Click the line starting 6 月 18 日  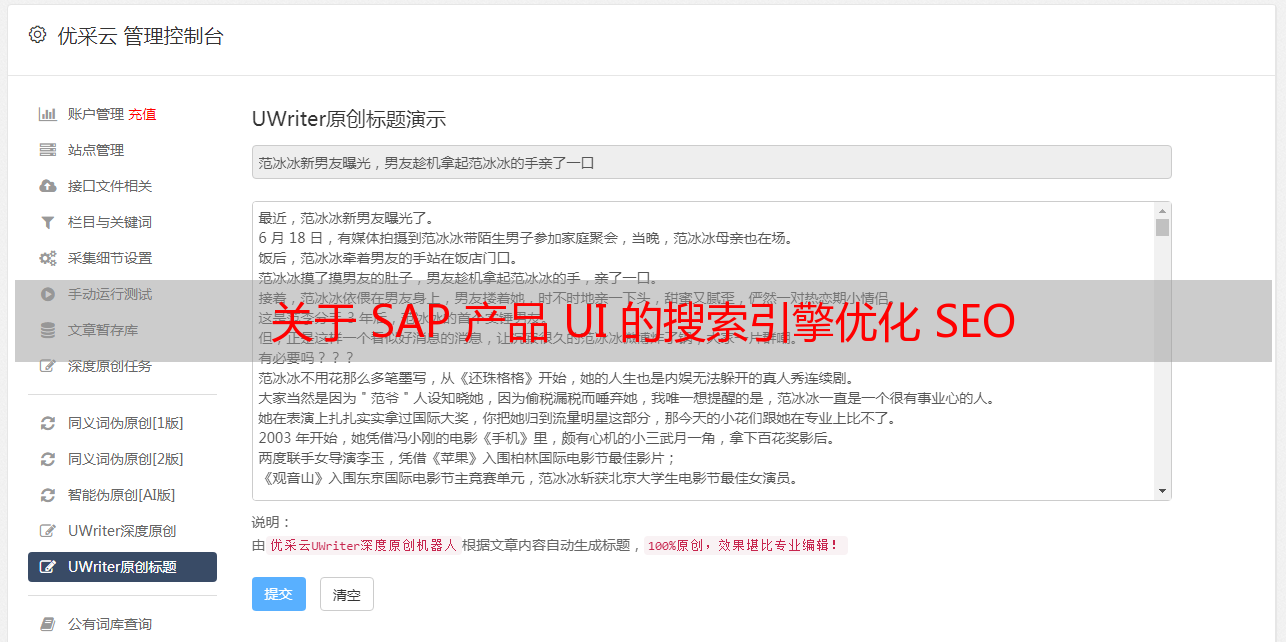pyautogui.click(x=525, y=238)
